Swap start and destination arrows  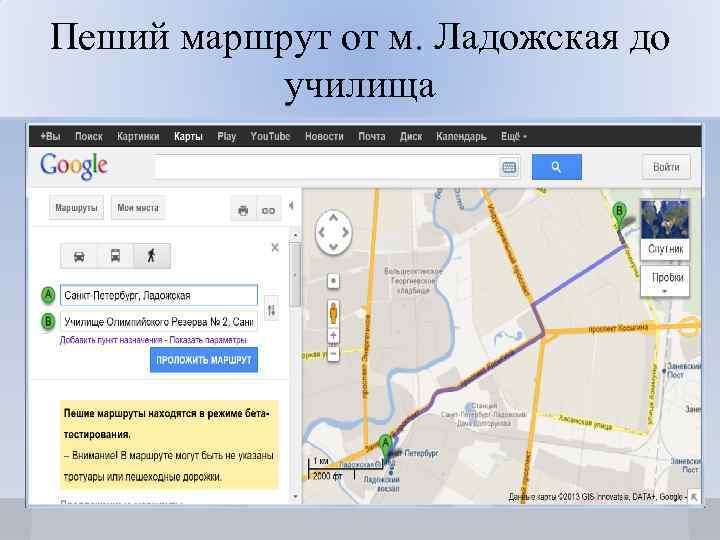tap(271, 310)
